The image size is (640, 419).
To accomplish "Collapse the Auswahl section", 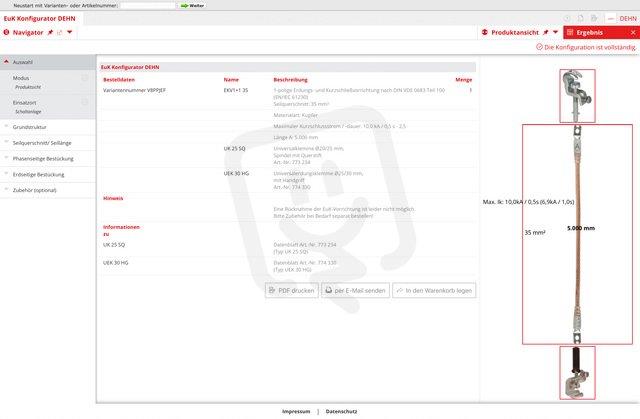I will pyautogui.click(x=47, y=62).
